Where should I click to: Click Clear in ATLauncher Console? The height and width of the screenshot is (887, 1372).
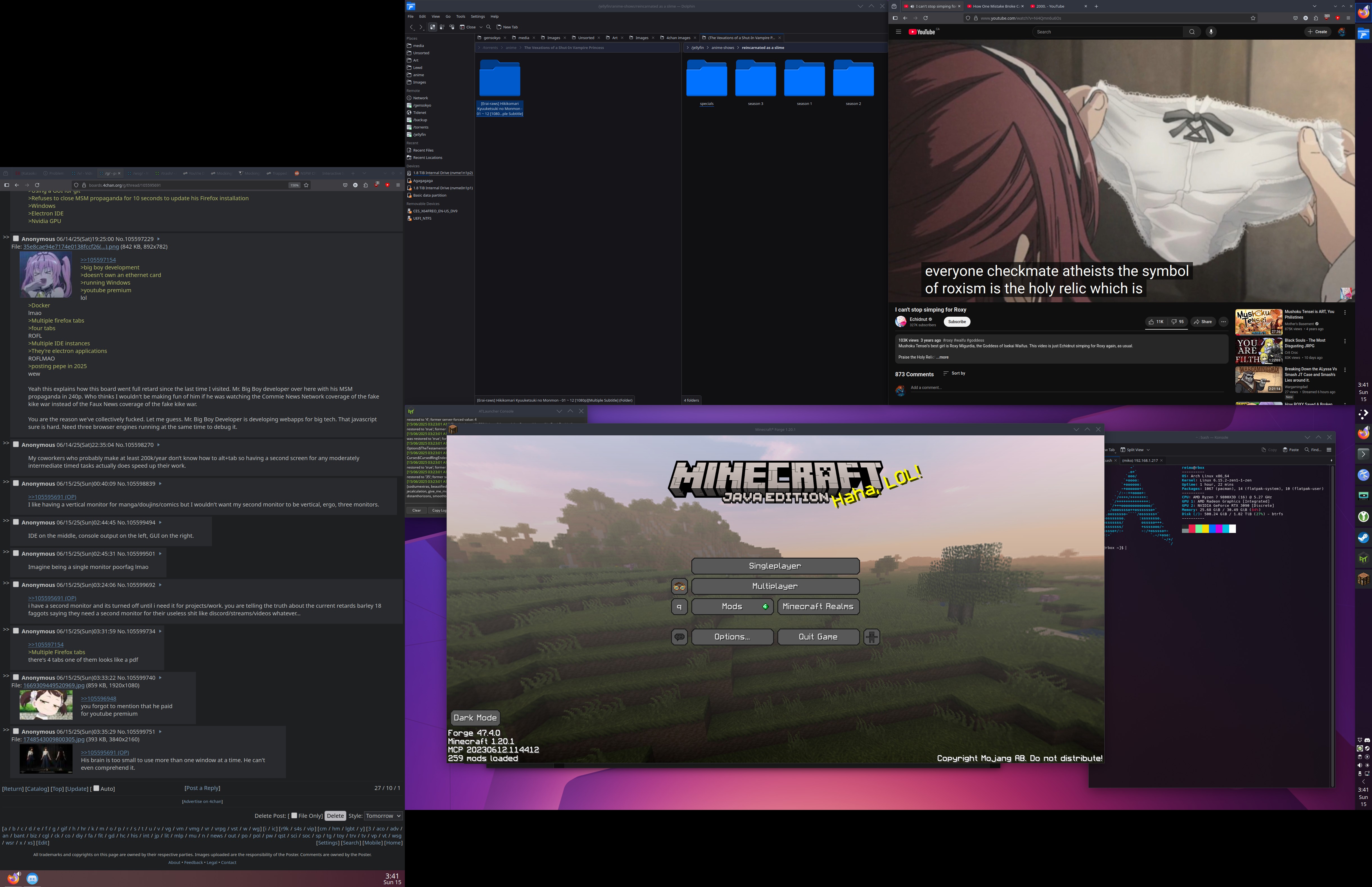click(416, 510)
